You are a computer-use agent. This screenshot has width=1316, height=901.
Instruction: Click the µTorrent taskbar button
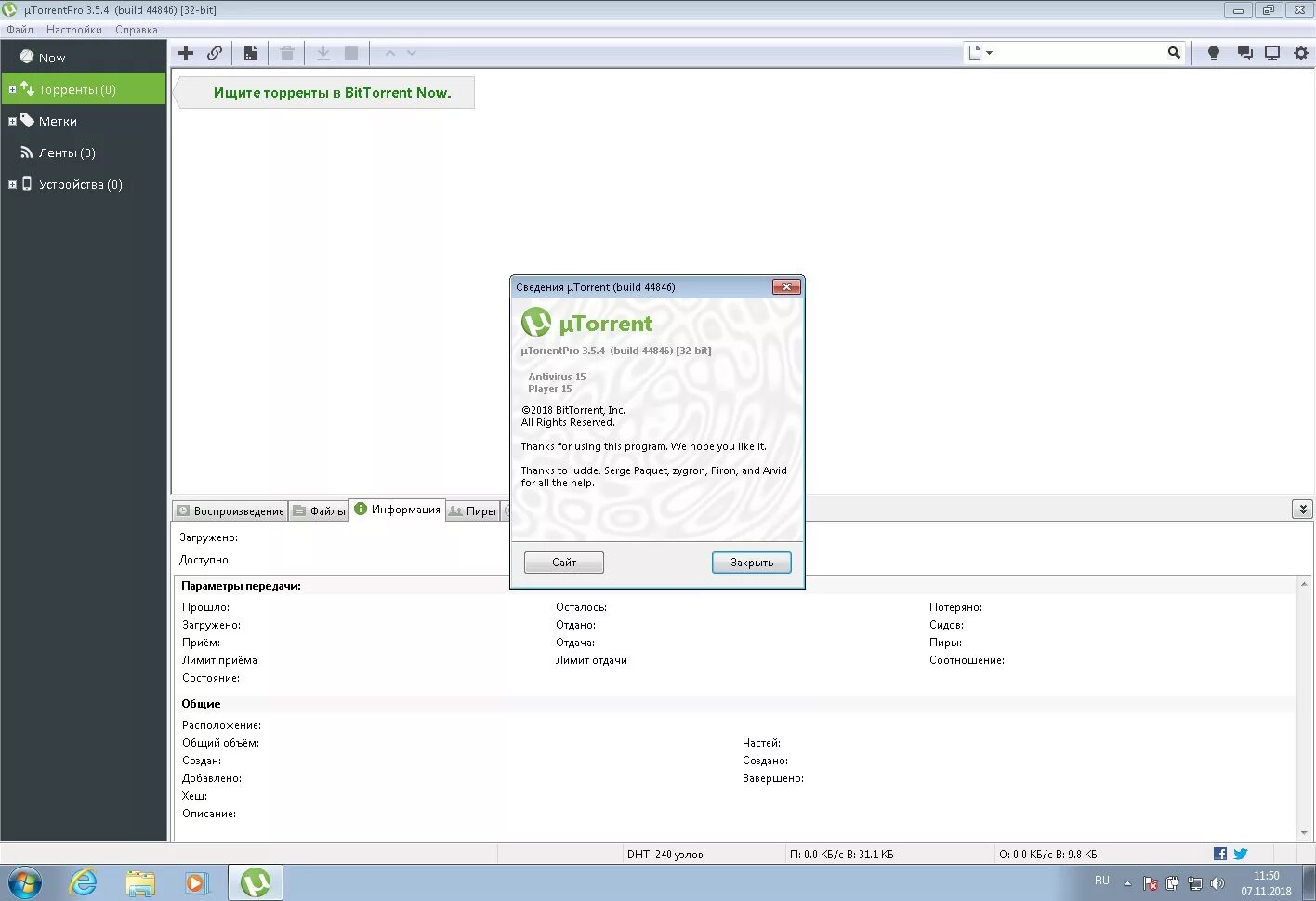(x=256, y=882)
